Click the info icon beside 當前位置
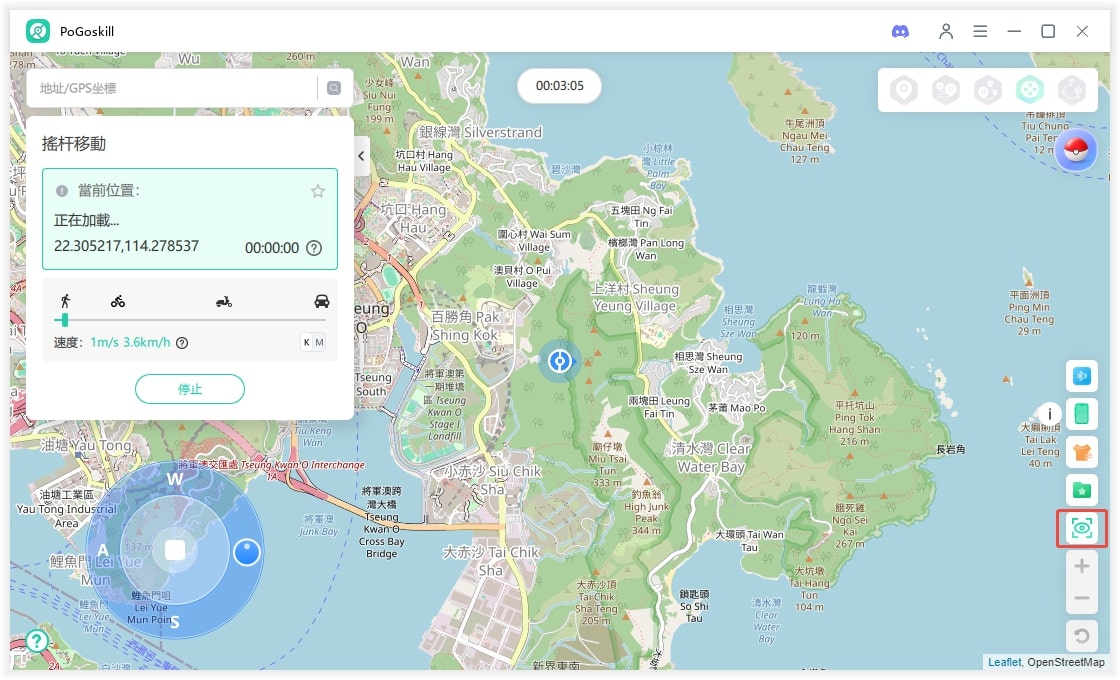1120x680 pixels. pos(62,191)
